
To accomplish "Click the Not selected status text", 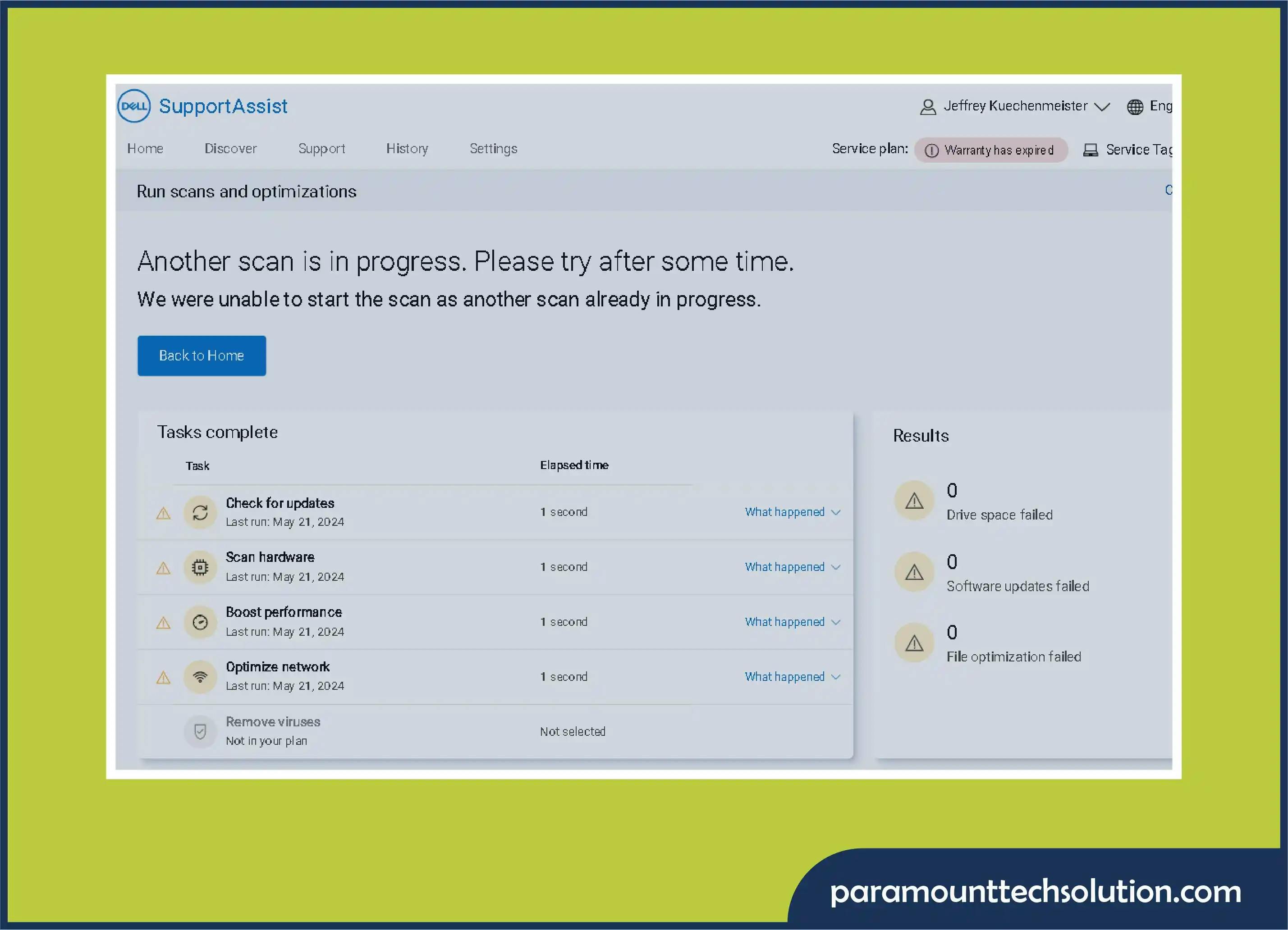I will point(573,732).
